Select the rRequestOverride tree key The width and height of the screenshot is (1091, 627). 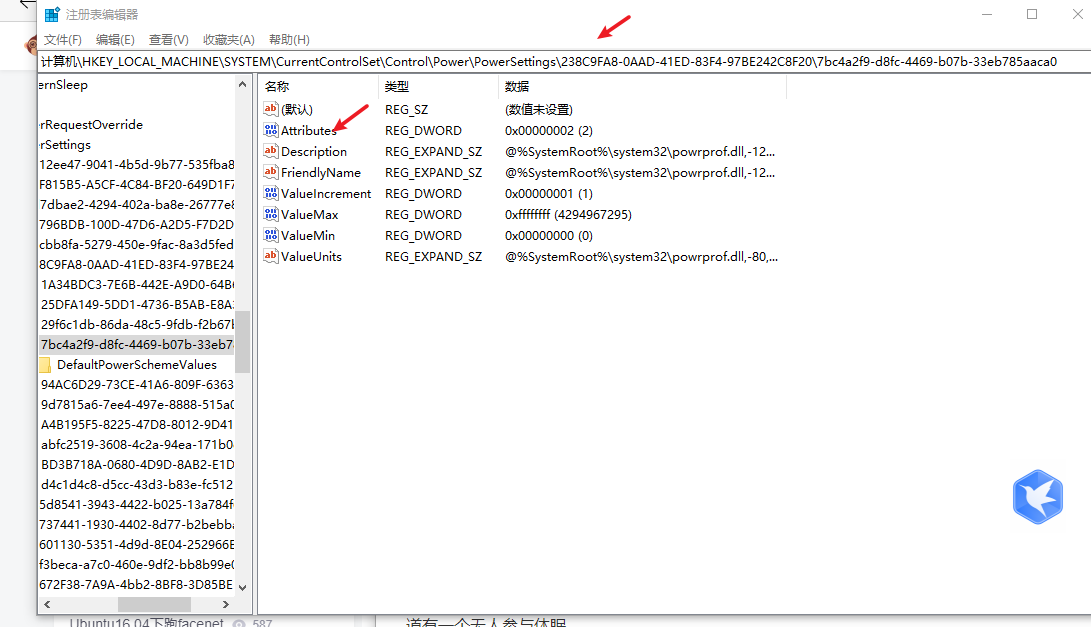[x=91, y=125]
